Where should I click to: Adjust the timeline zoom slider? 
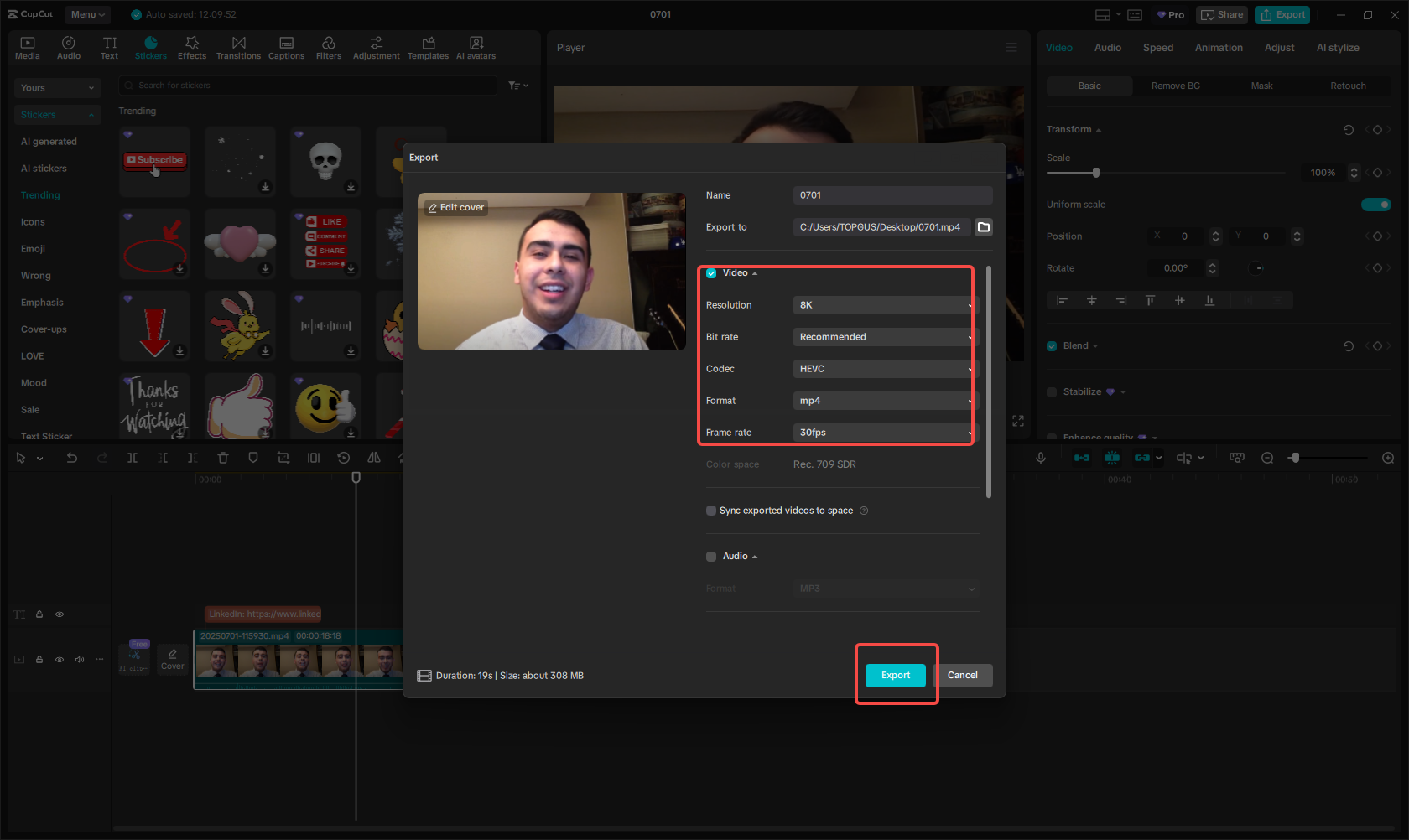(1296, 458)
